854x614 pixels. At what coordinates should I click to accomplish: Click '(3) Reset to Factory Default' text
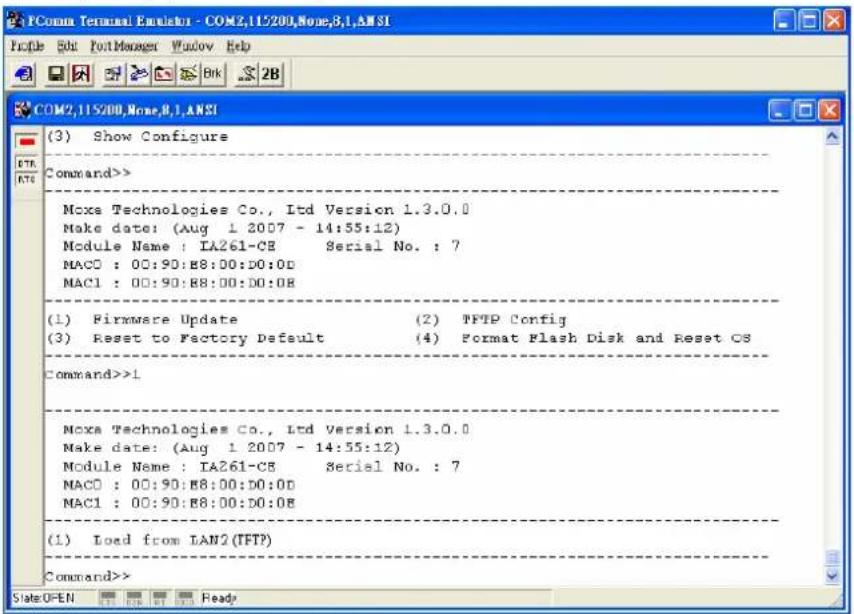[186, 338]
